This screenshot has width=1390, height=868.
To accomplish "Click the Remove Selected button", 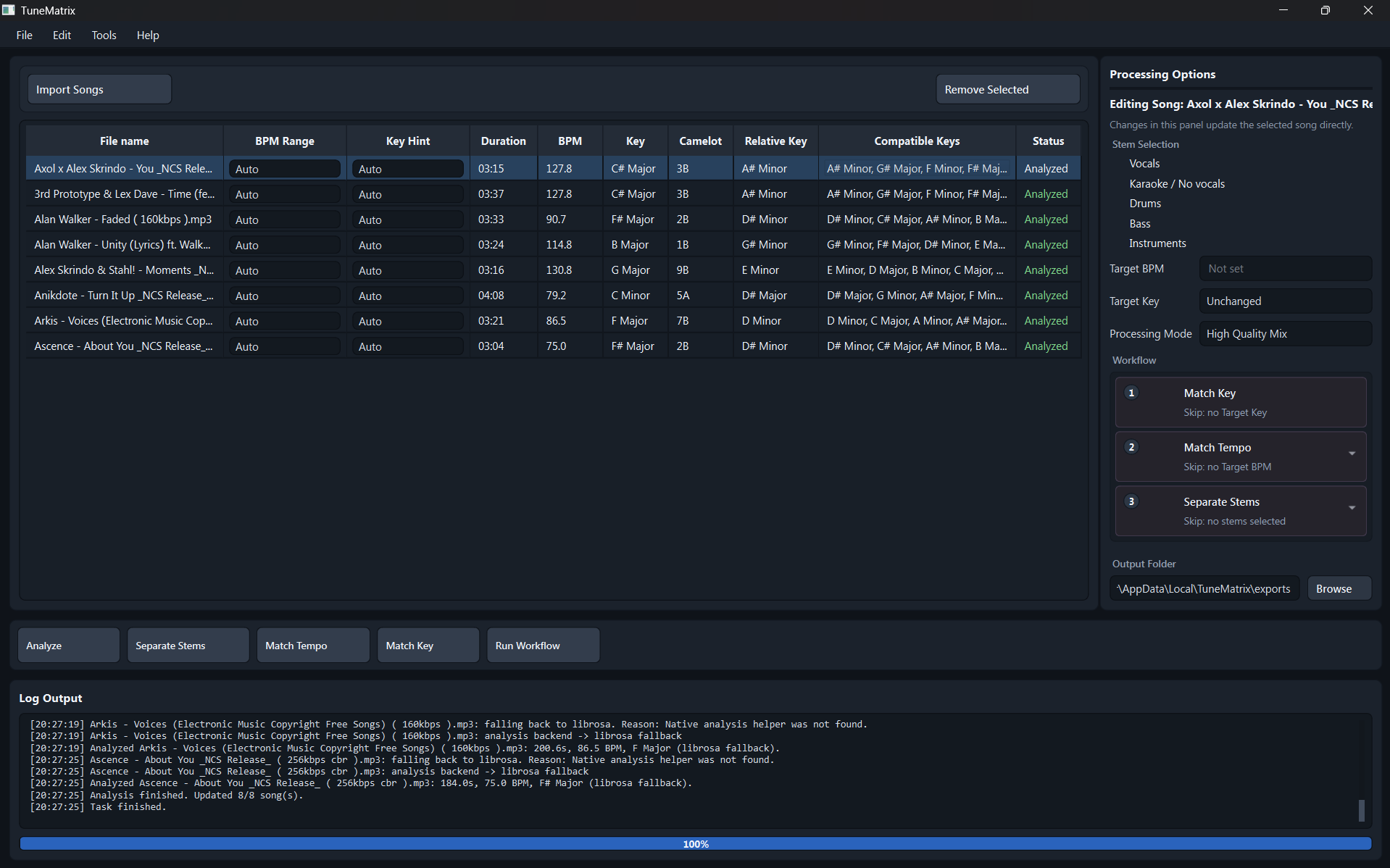I will coord(1007,89).
